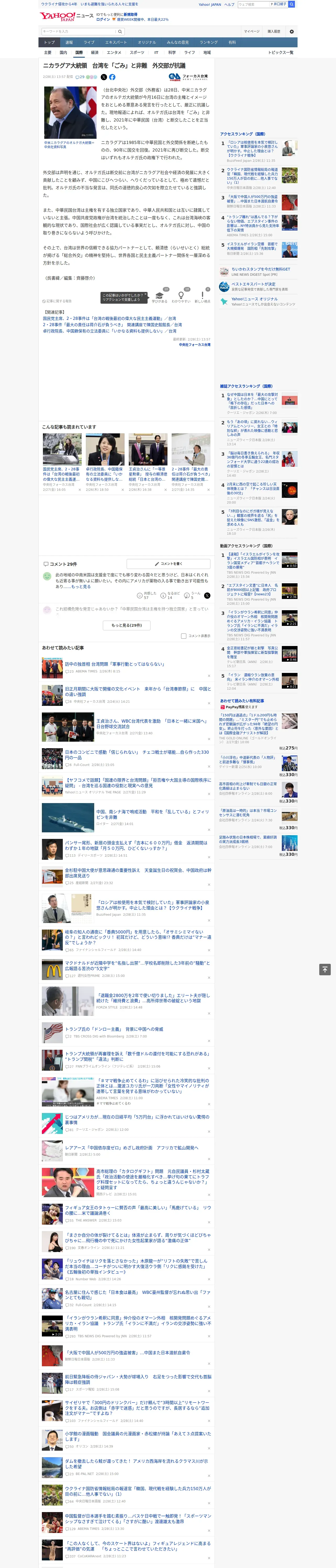Dismiss 国民党主席 recommended article card
This screenshot has width=336, height=1568.
coord(79,489)
